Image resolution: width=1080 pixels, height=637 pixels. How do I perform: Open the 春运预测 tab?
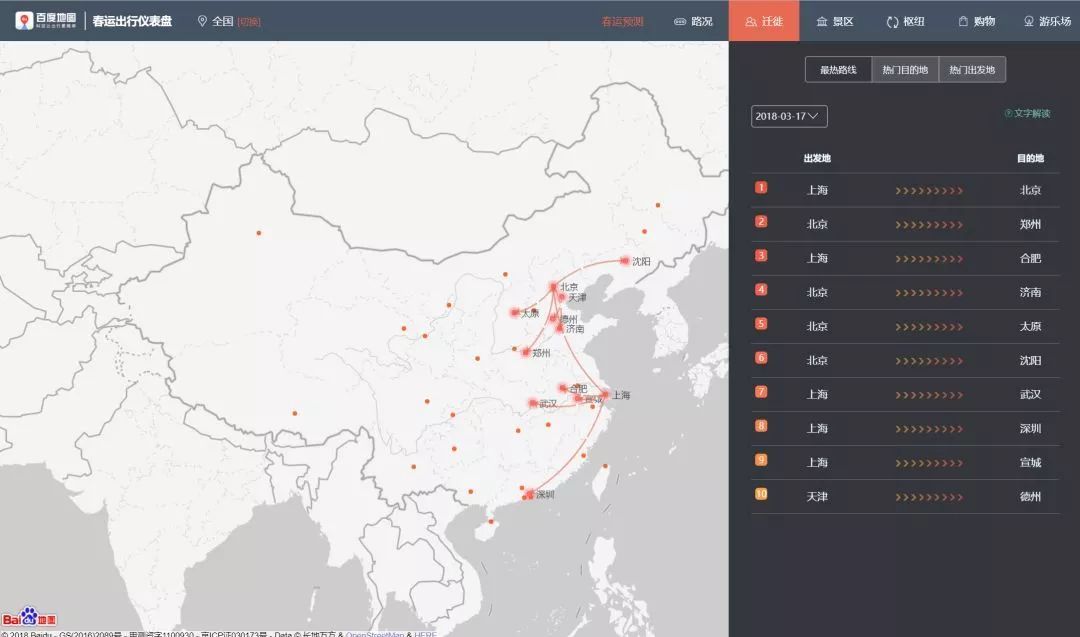[x=622, y=21]
